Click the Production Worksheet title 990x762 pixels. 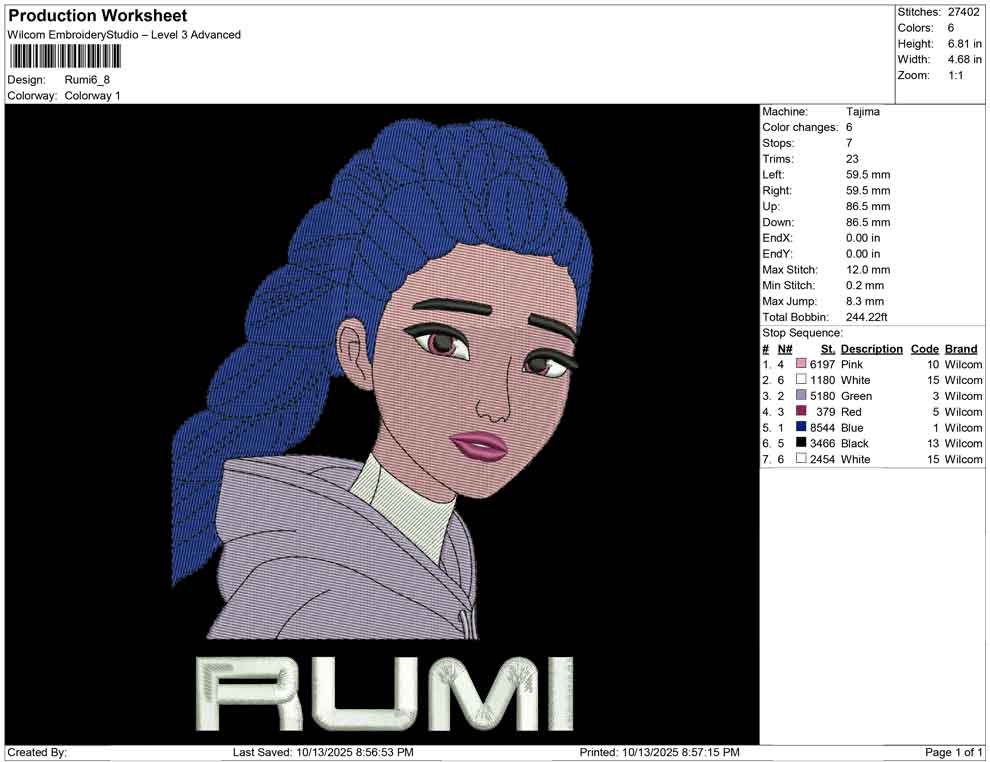click(x=98, y=16)
